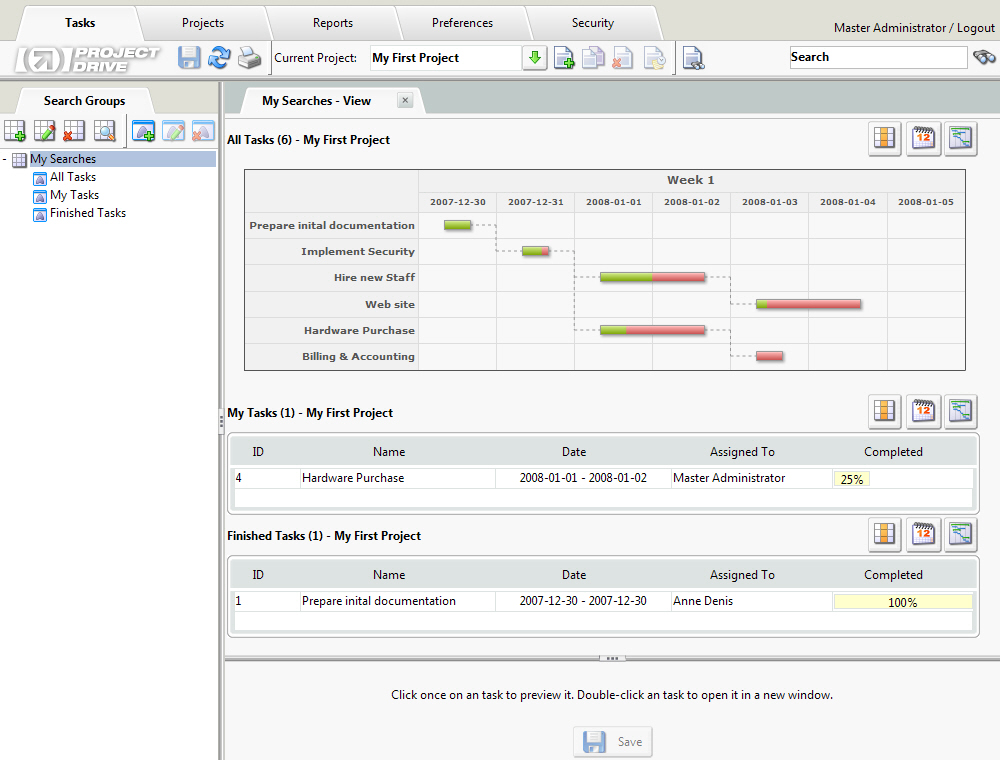Viewport: 1000px width, 760px height.
Task: Switch Finished Tasks section to calendar view
Action: (923, 534)
